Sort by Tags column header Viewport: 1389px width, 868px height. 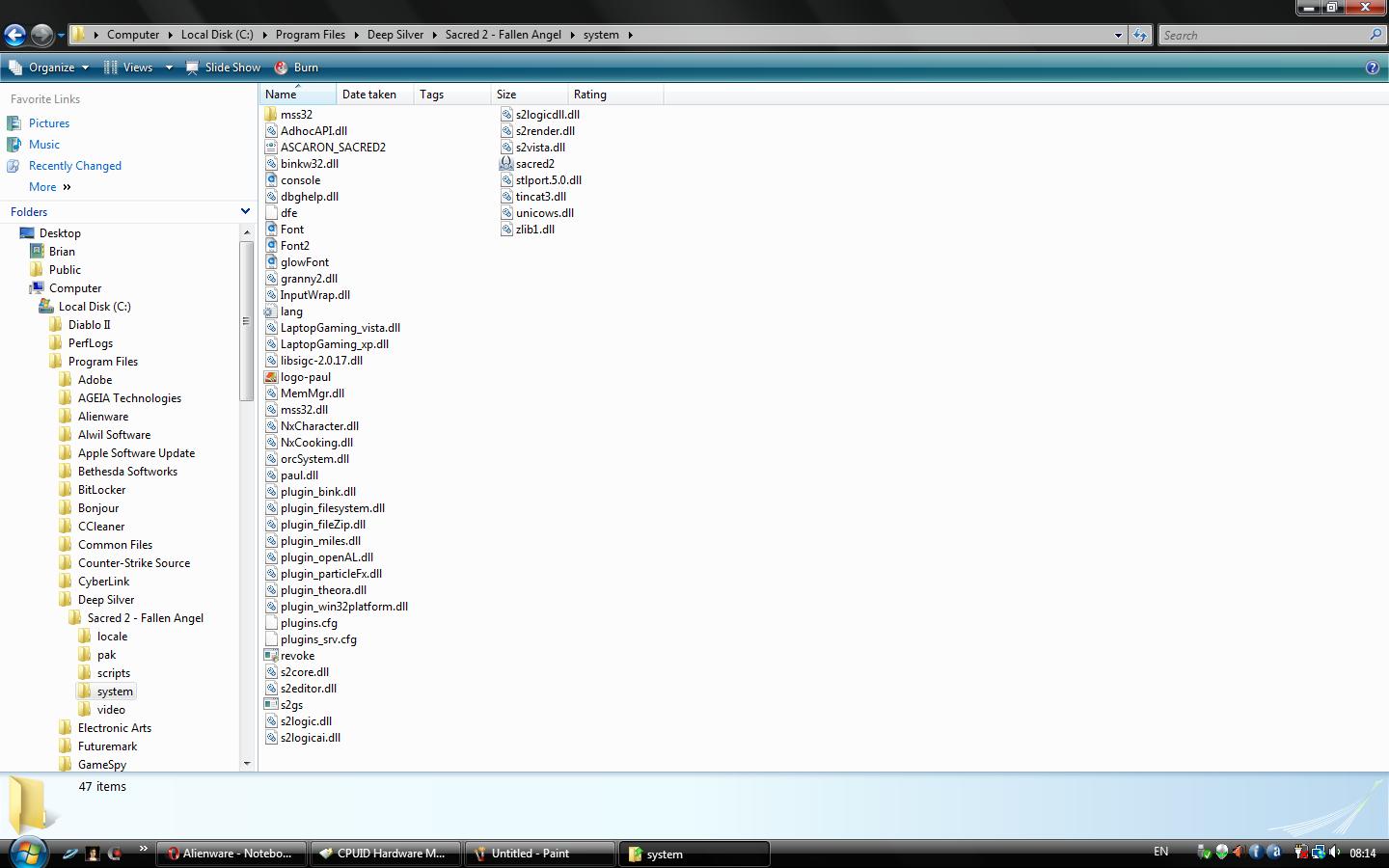451,95
